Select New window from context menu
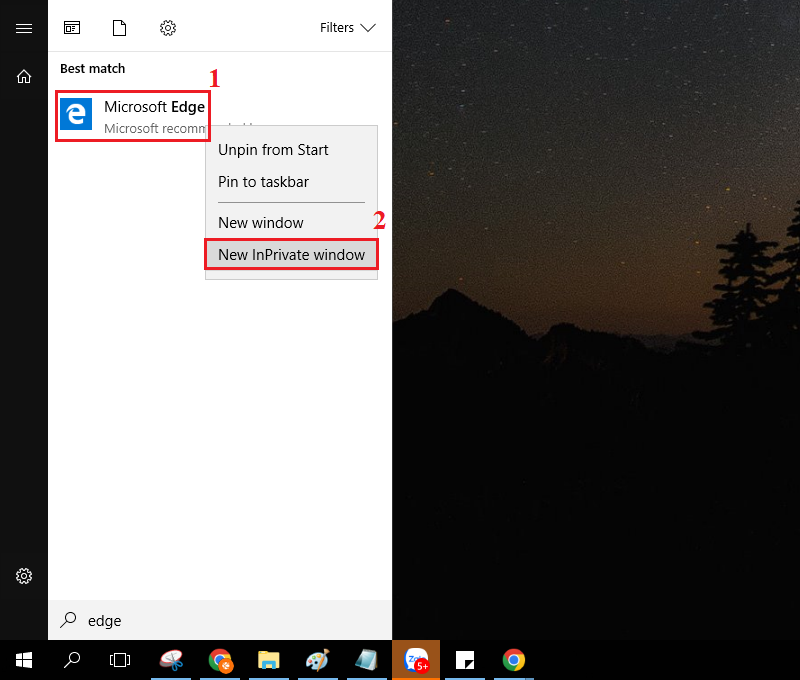 [x=260, y=223]
